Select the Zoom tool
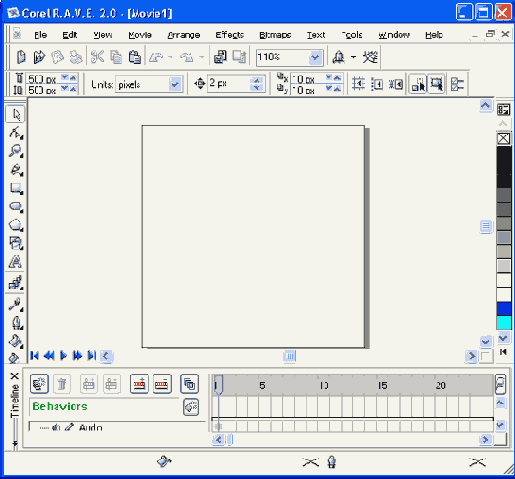Viewport: 515px width, 479px height. (x=15, y=151)
